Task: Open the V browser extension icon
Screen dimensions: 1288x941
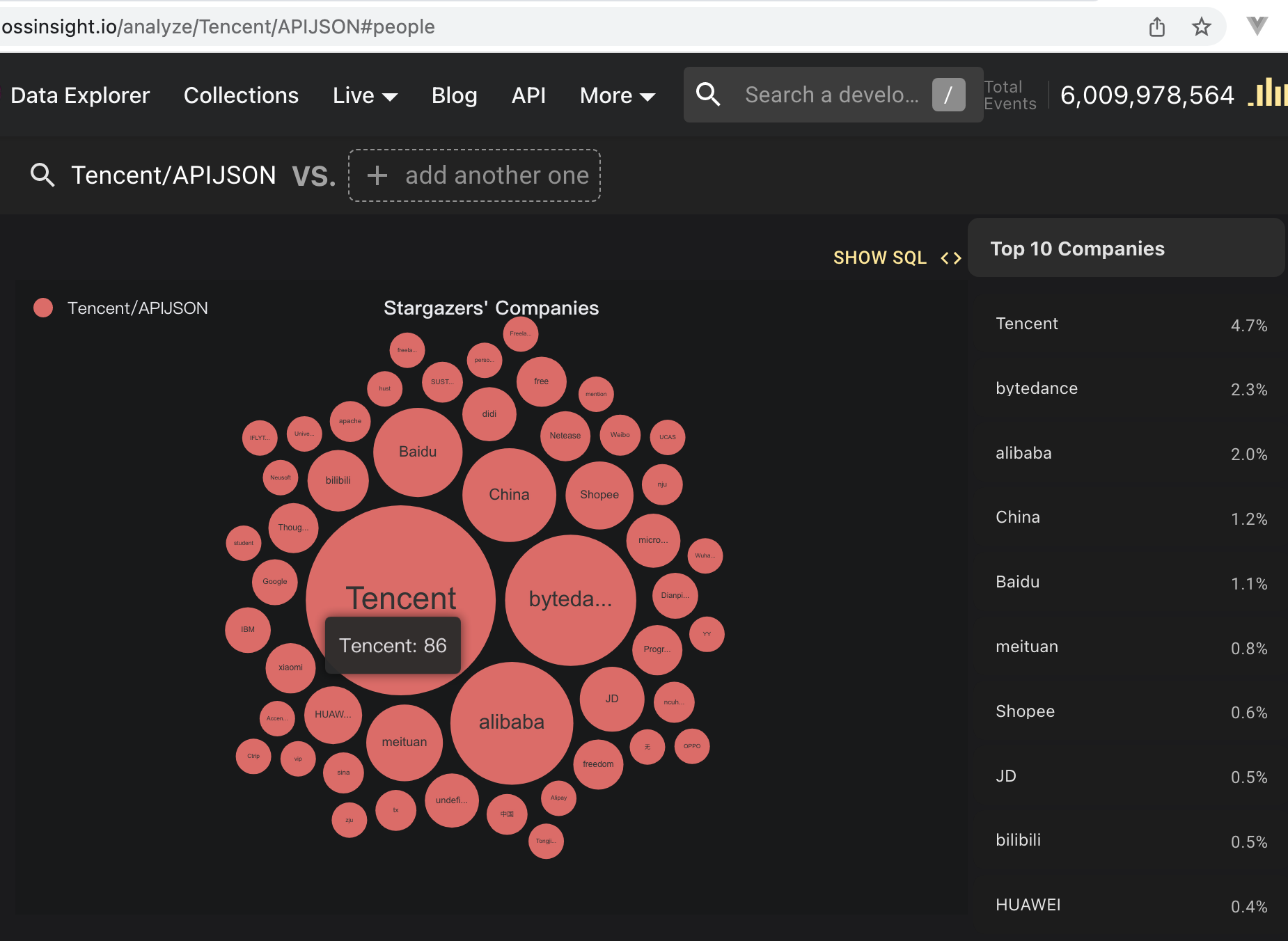Action: (x=1257, y=26)
